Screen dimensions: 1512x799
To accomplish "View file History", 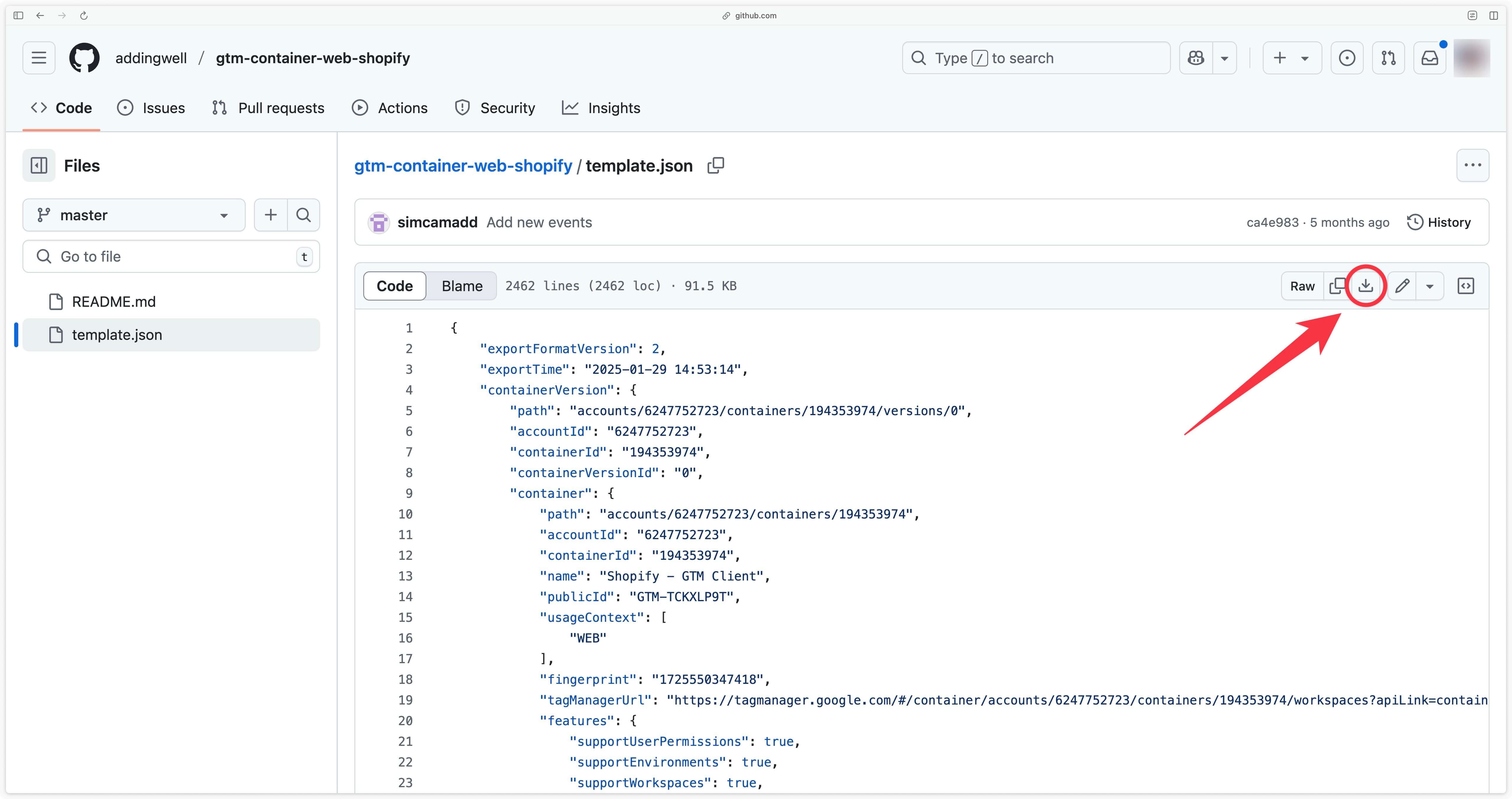I will [x=1439, y=223].
